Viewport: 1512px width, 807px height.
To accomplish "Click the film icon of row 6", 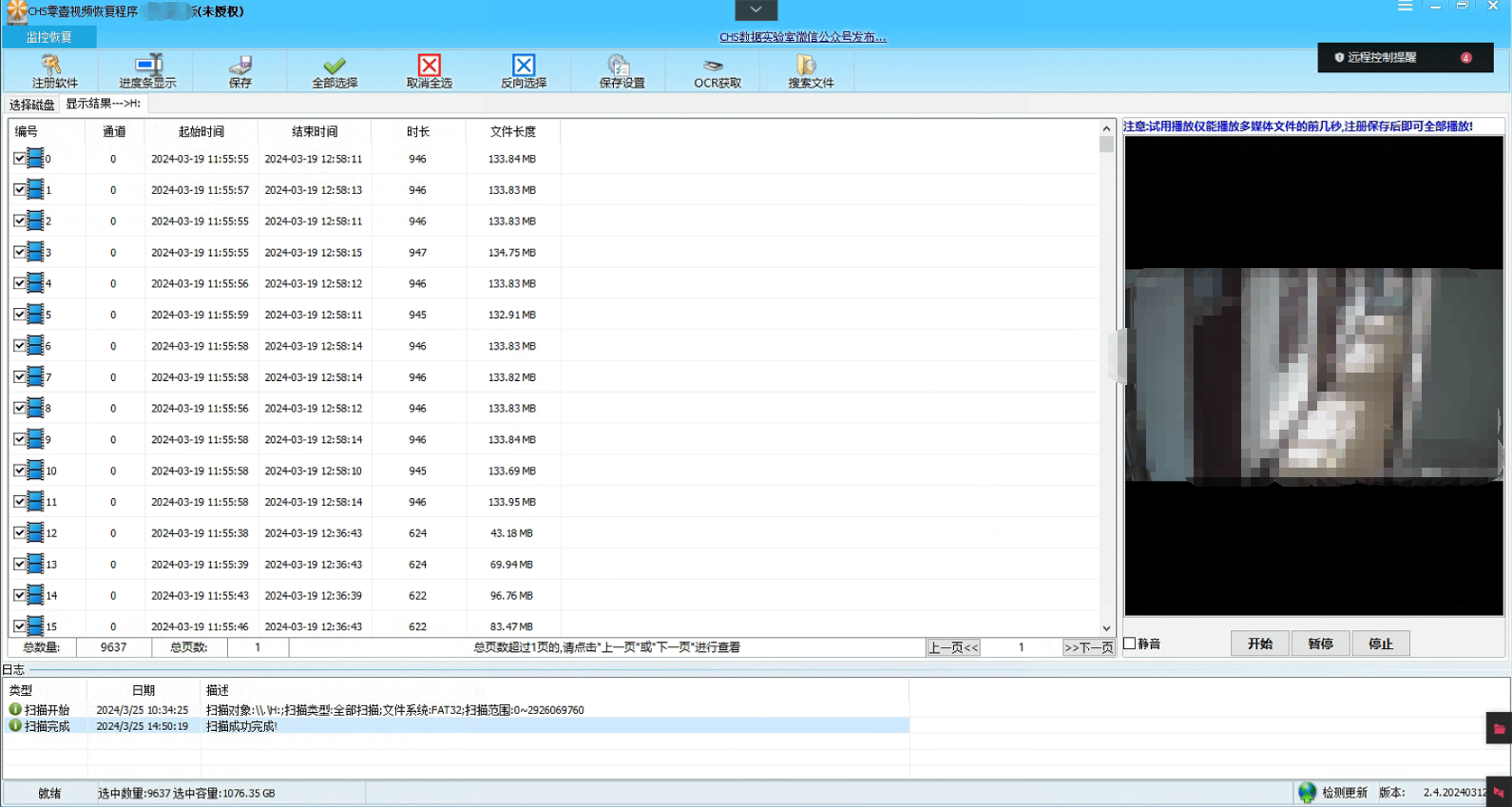I will point(35,345).
